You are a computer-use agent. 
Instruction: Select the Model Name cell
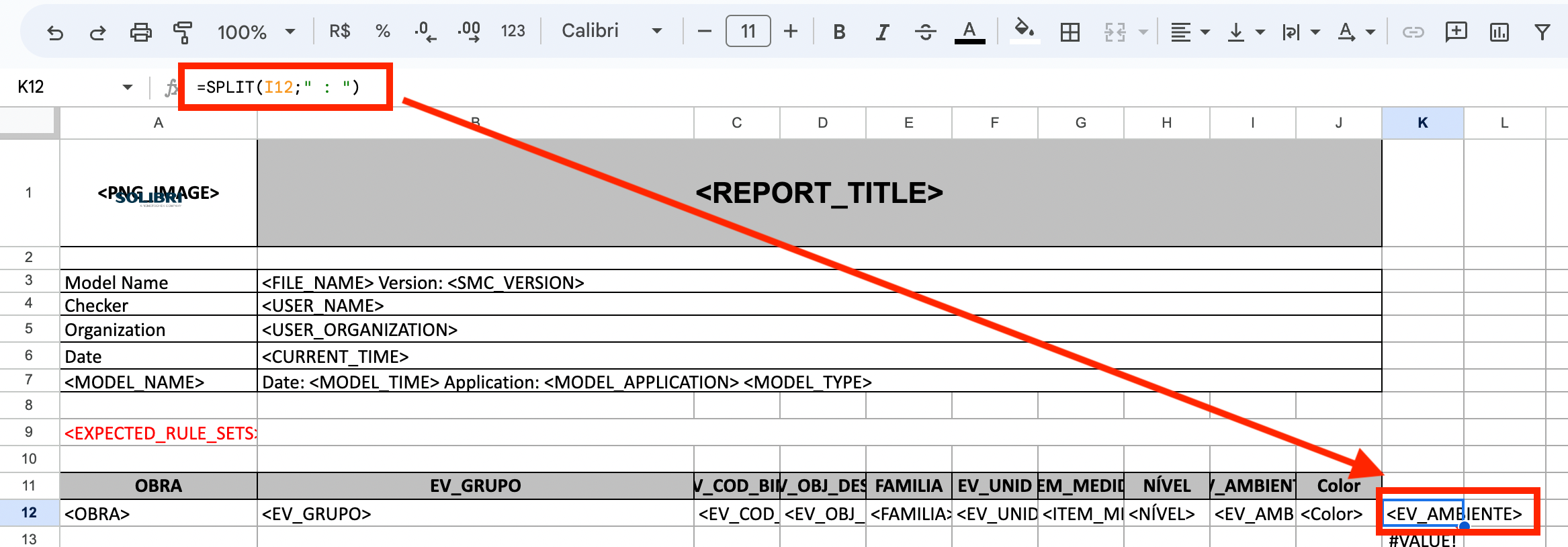159,282
